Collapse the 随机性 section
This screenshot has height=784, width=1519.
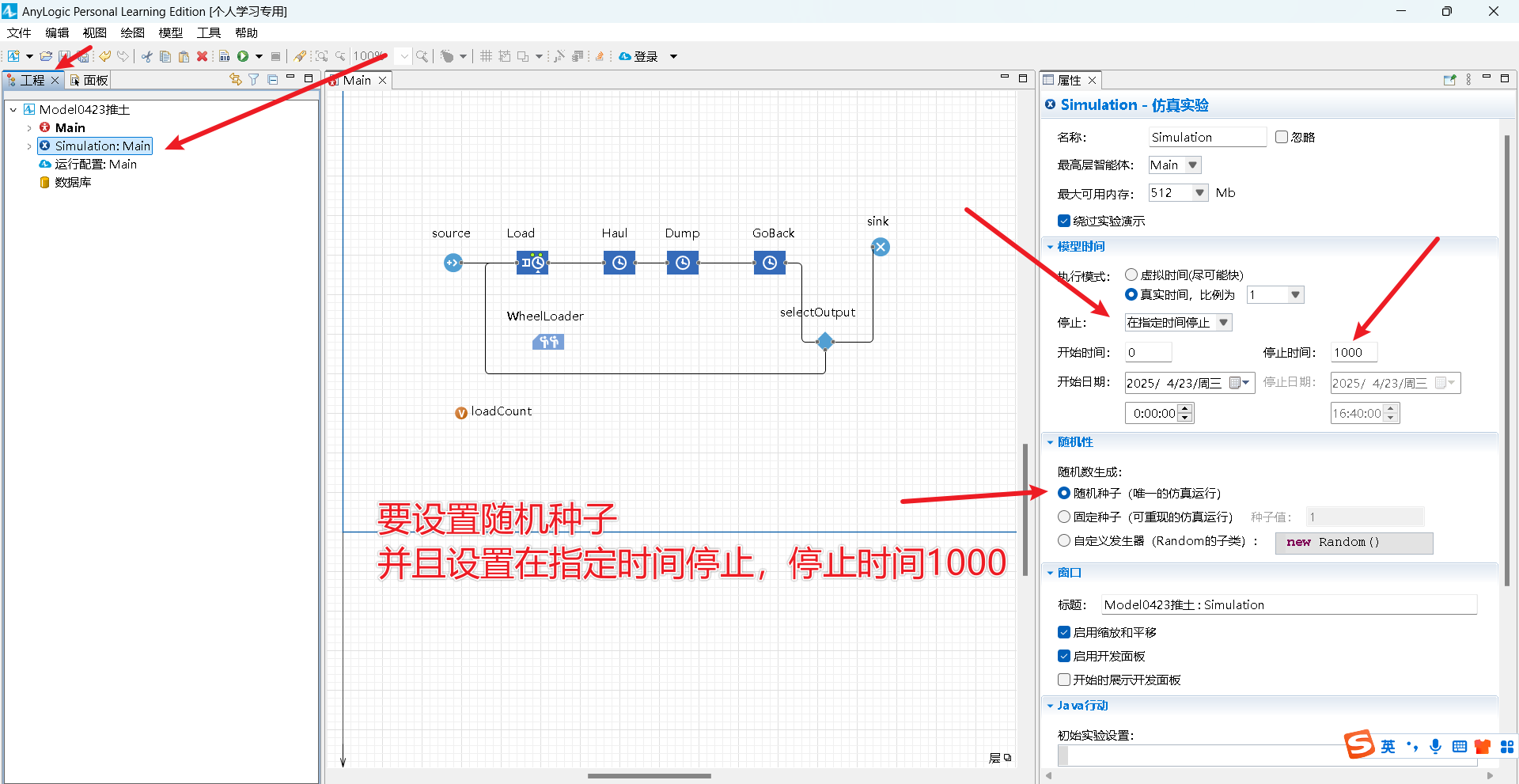click(1050, 442)
